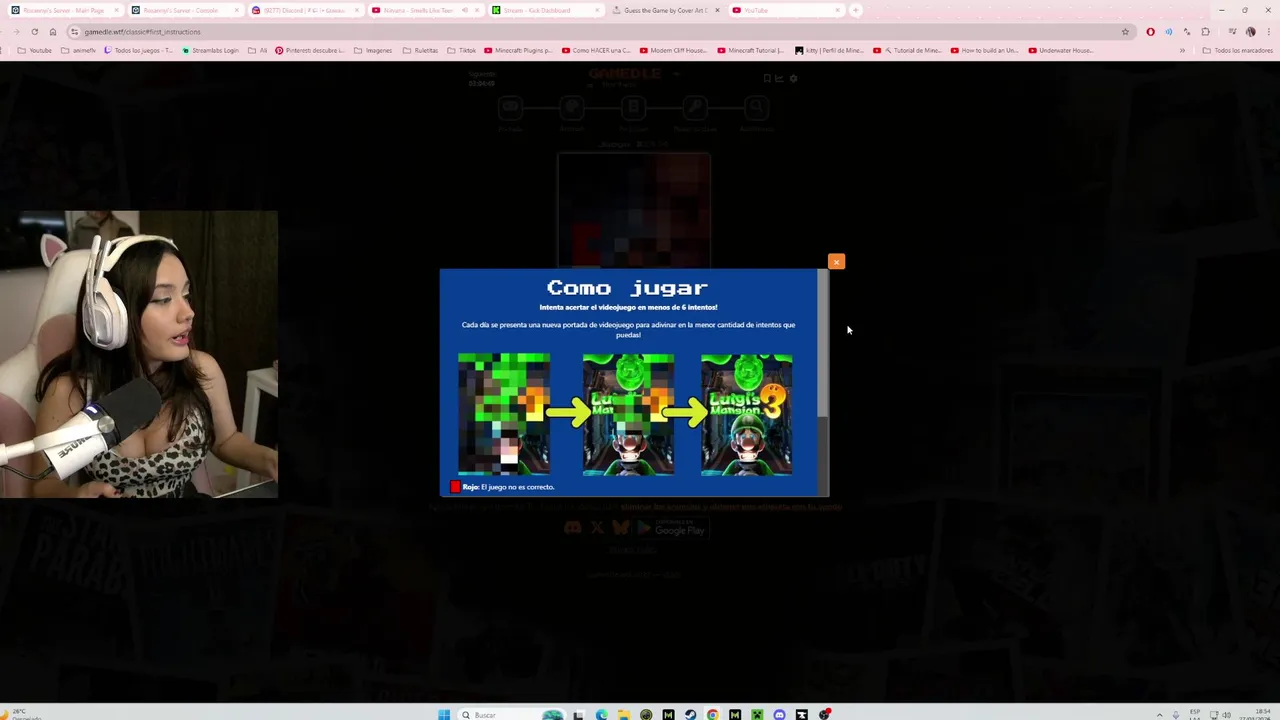Open 'Modern Cliff House' bookmark
Screen dimensions: 1280x720
pos(672,50)
